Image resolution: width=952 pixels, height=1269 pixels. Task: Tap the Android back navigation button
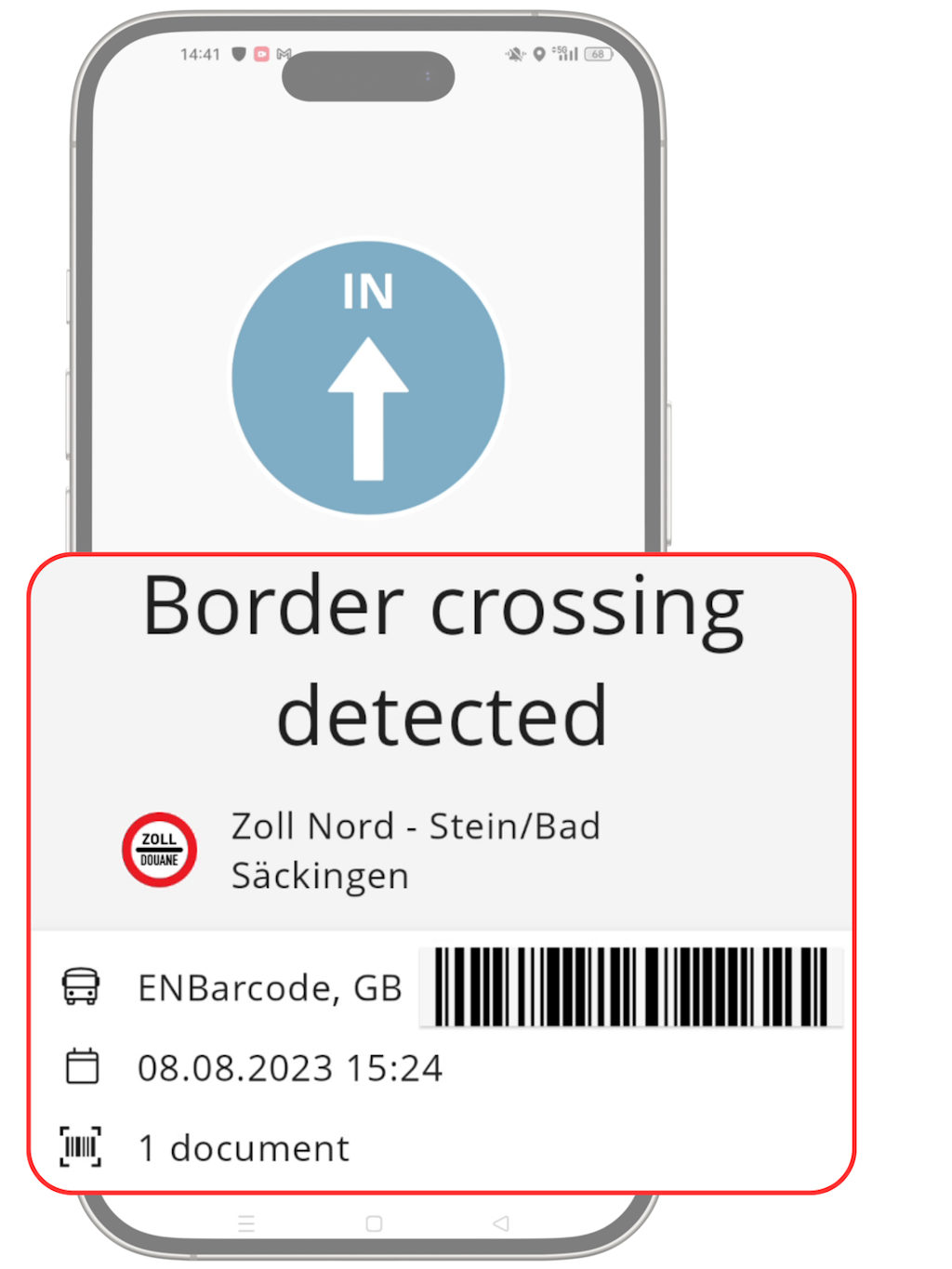(501, 1223)
